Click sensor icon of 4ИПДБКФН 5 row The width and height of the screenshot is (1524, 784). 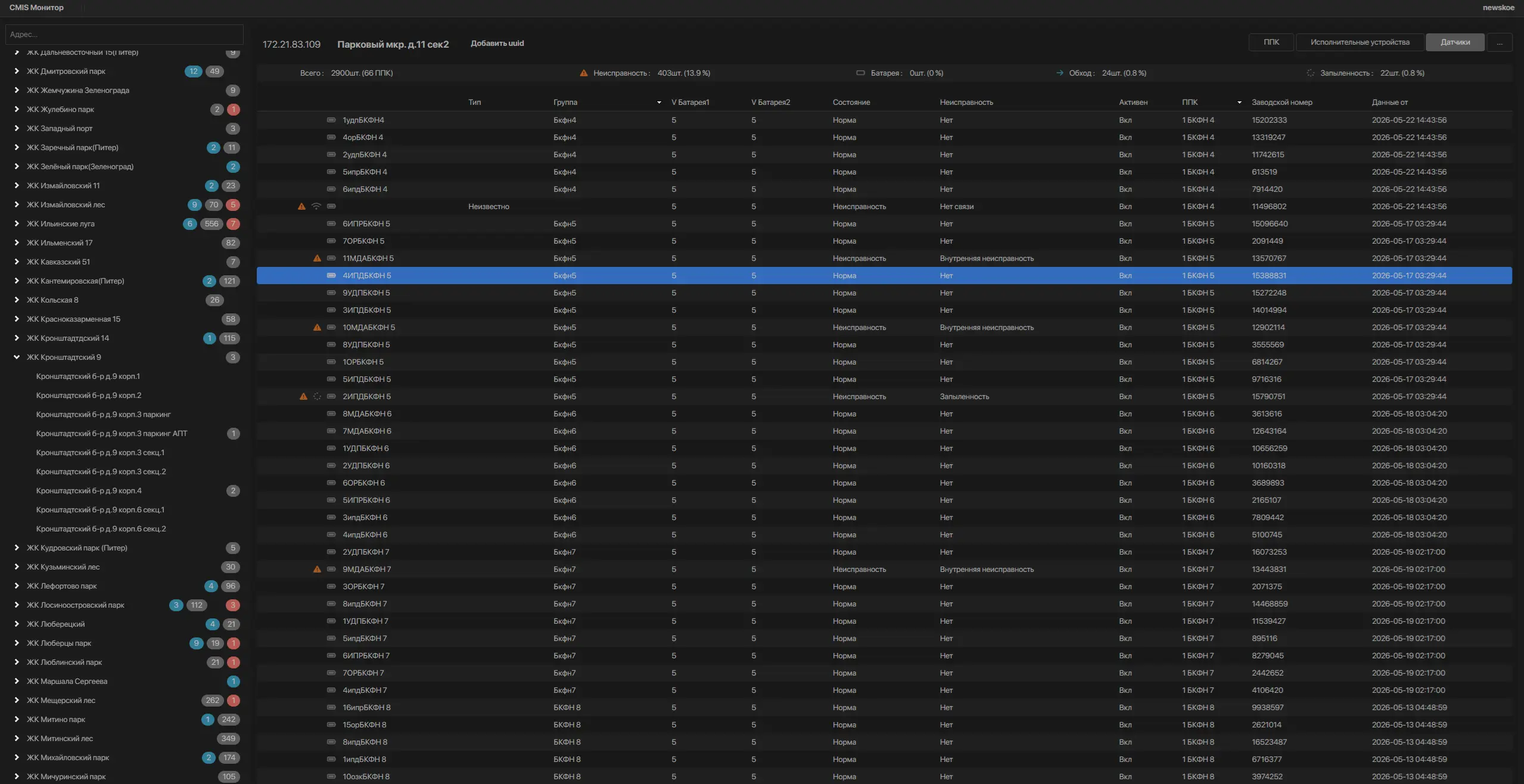click(331, 276)
